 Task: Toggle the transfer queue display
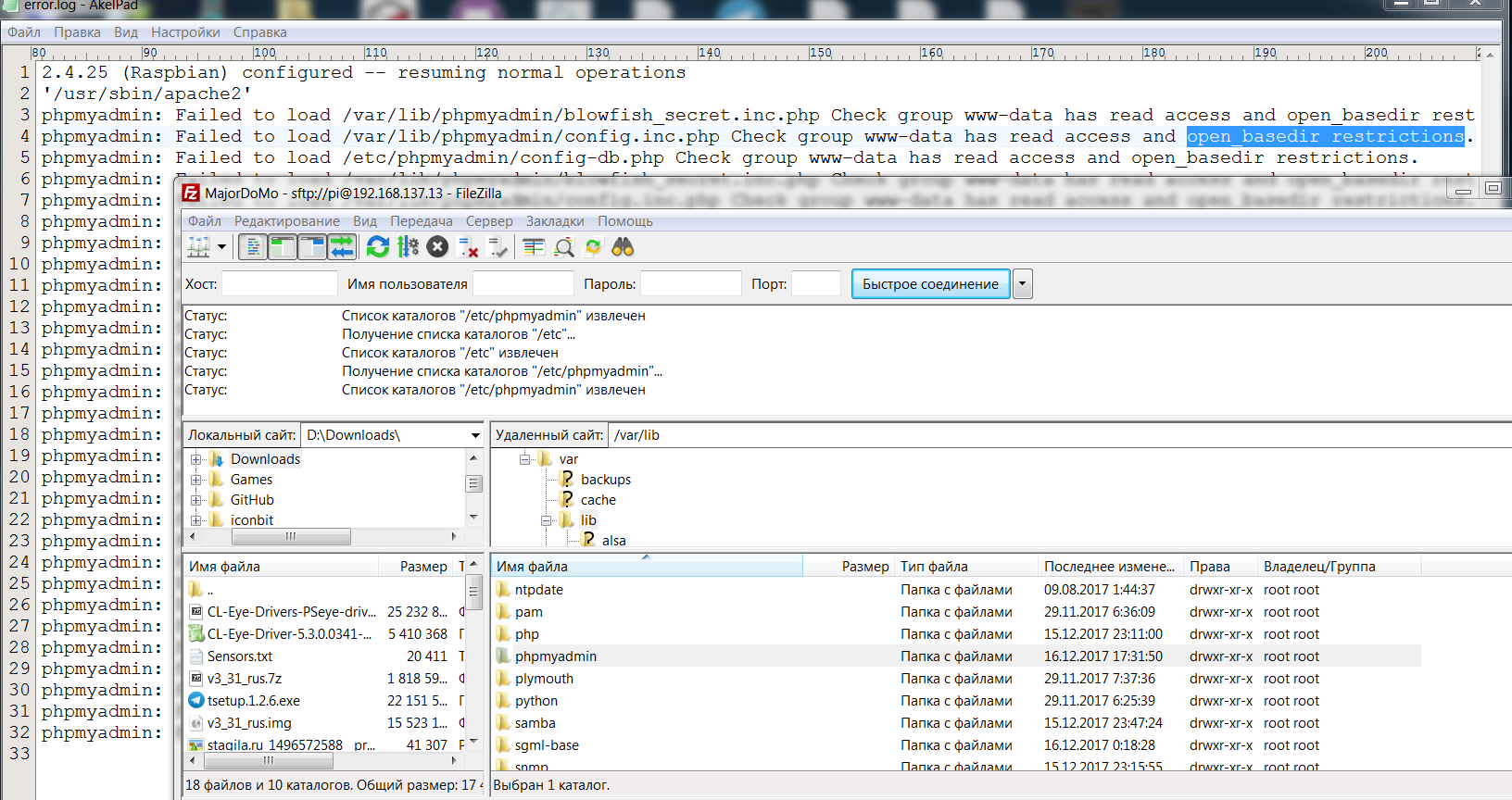[x=342, y=247]
